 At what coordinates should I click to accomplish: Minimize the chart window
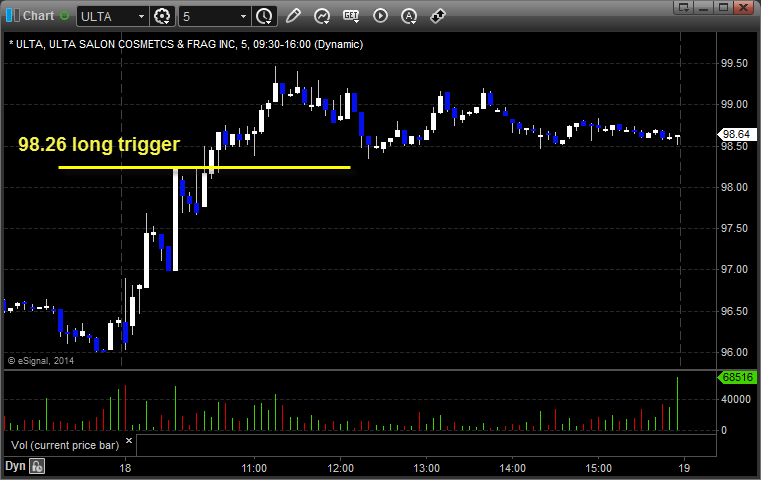704,7
